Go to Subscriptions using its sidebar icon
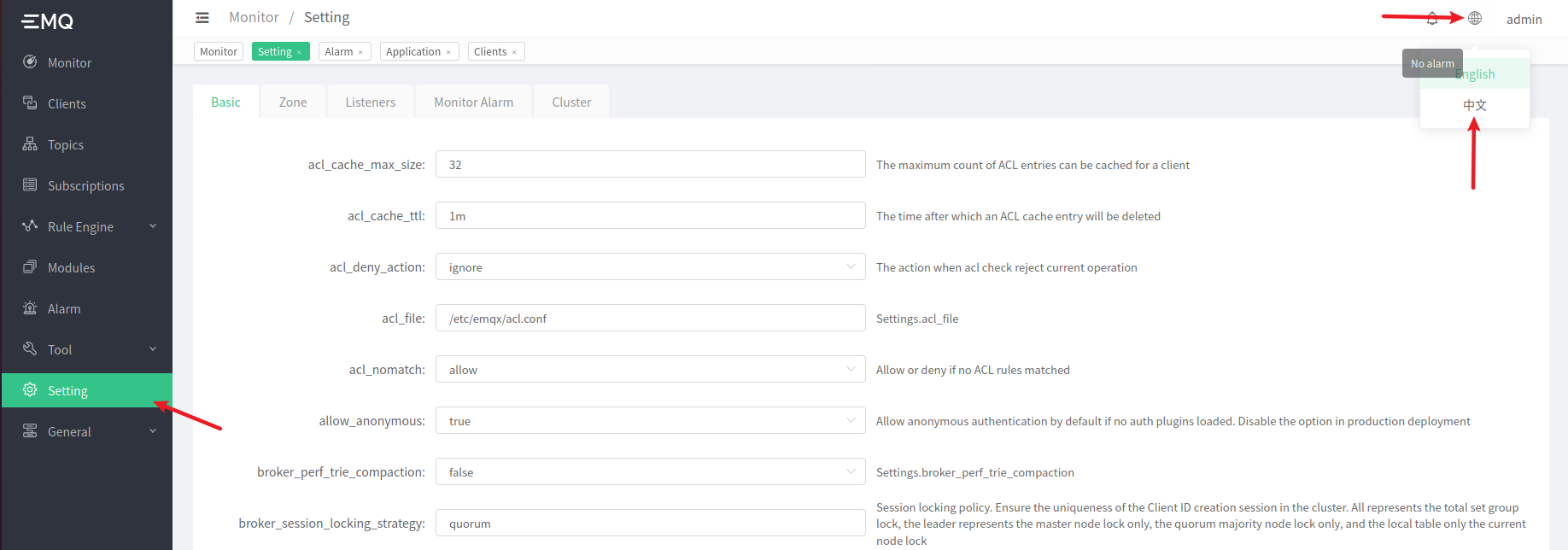The height and width of the screenshot is (550, 1568). [x=30, y=185]
